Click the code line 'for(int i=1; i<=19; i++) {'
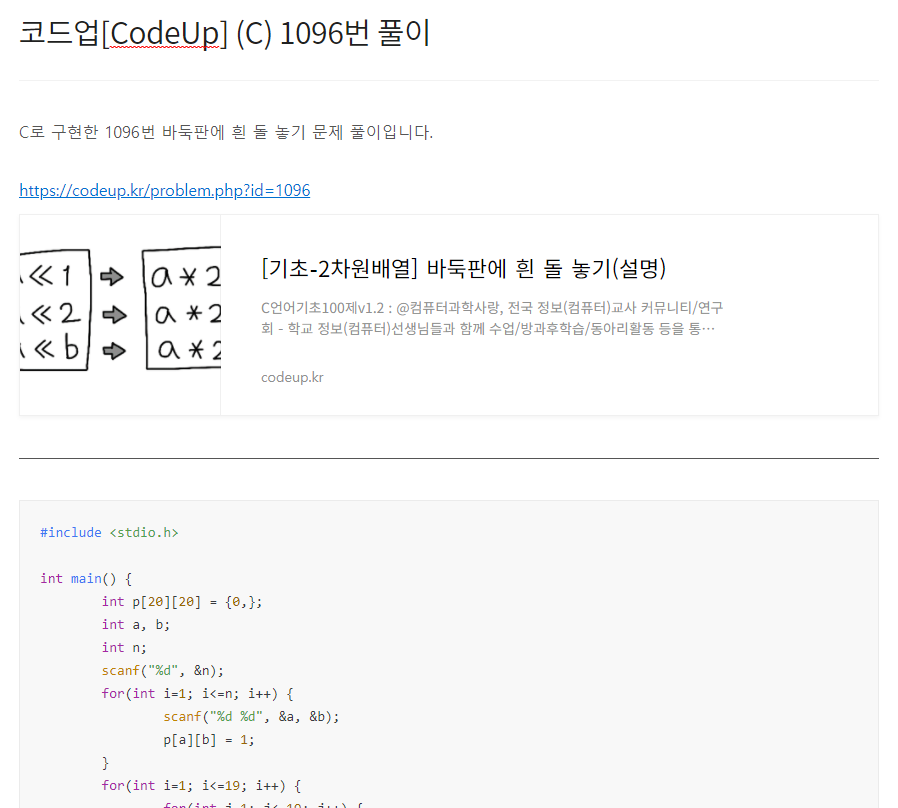This screenshot has height=808, width=898. [202, 786]
